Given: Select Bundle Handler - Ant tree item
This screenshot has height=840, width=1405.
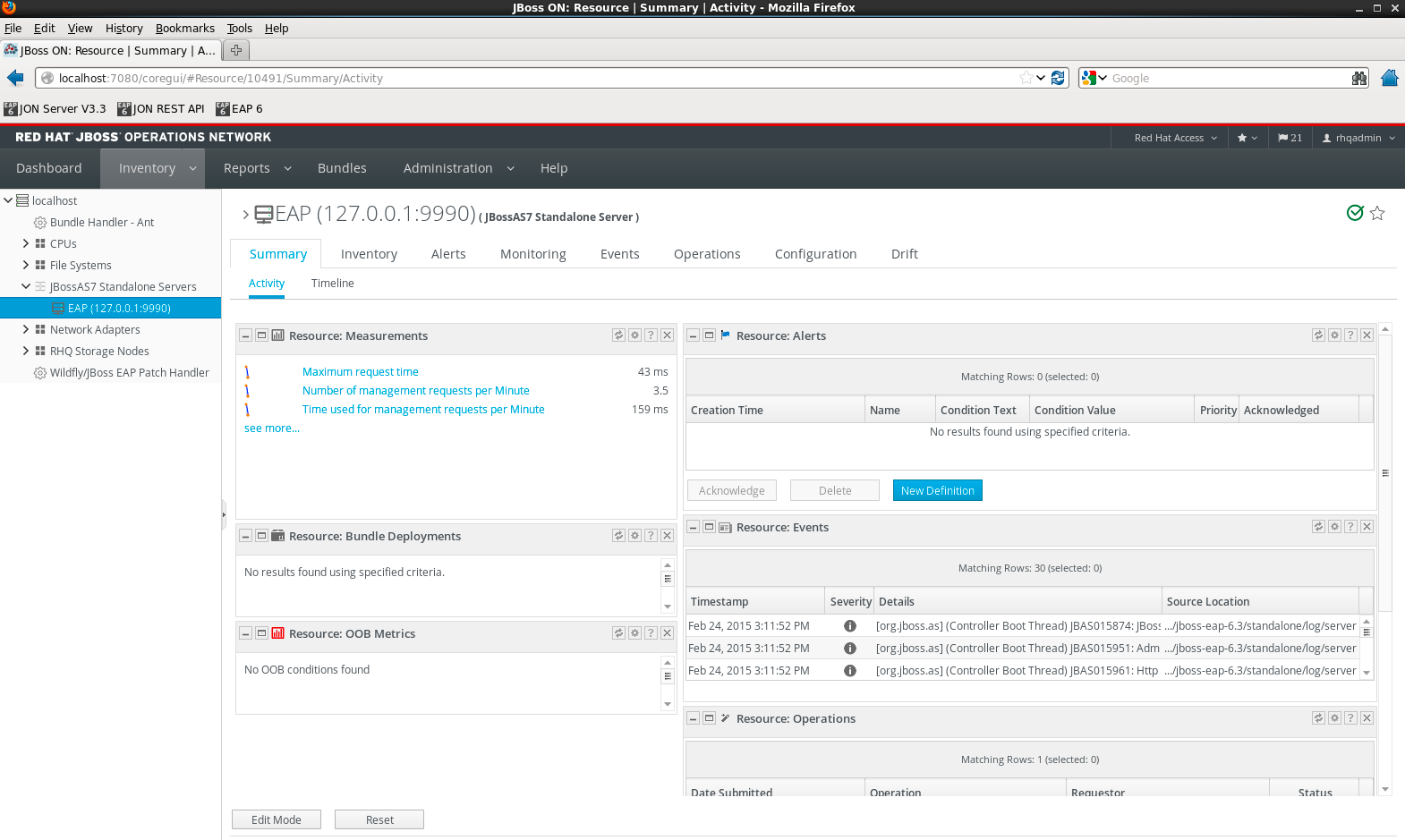Looking at the screenshot, I should [102, 222].
